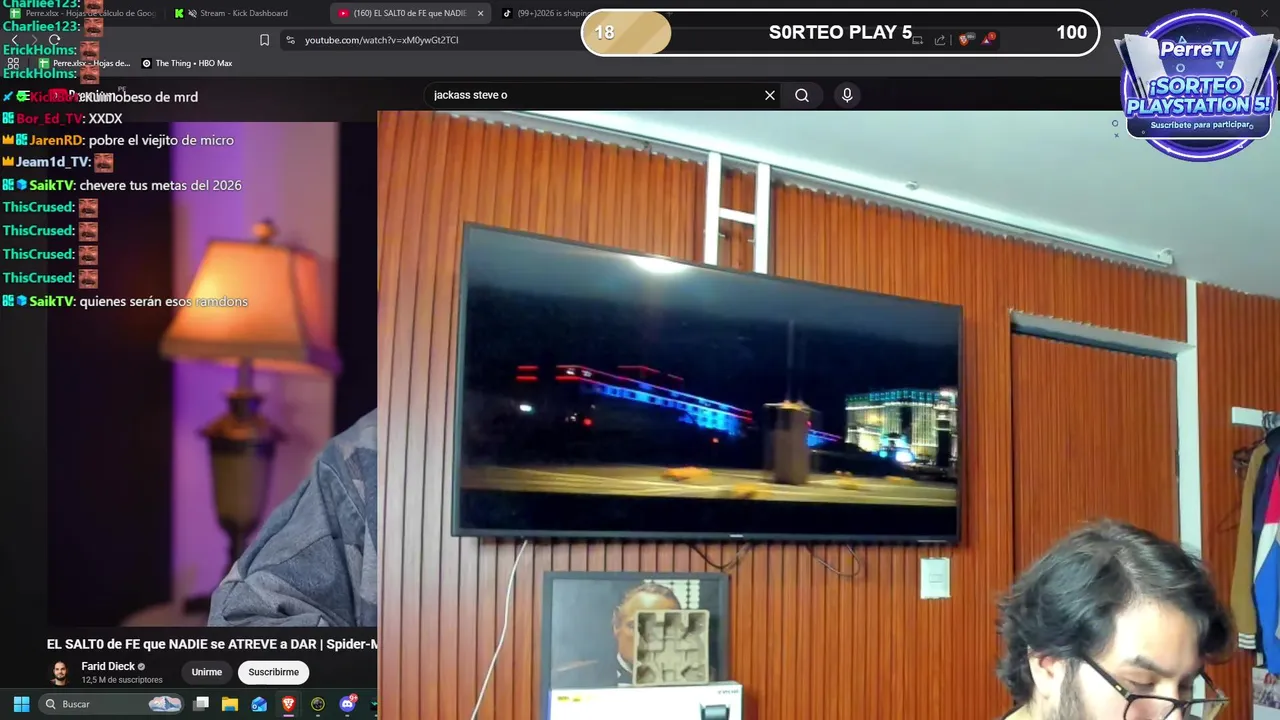Click 12,5 M de suscriptores text
This screenshot has width=1280, height=720.
tap(122, 680)
